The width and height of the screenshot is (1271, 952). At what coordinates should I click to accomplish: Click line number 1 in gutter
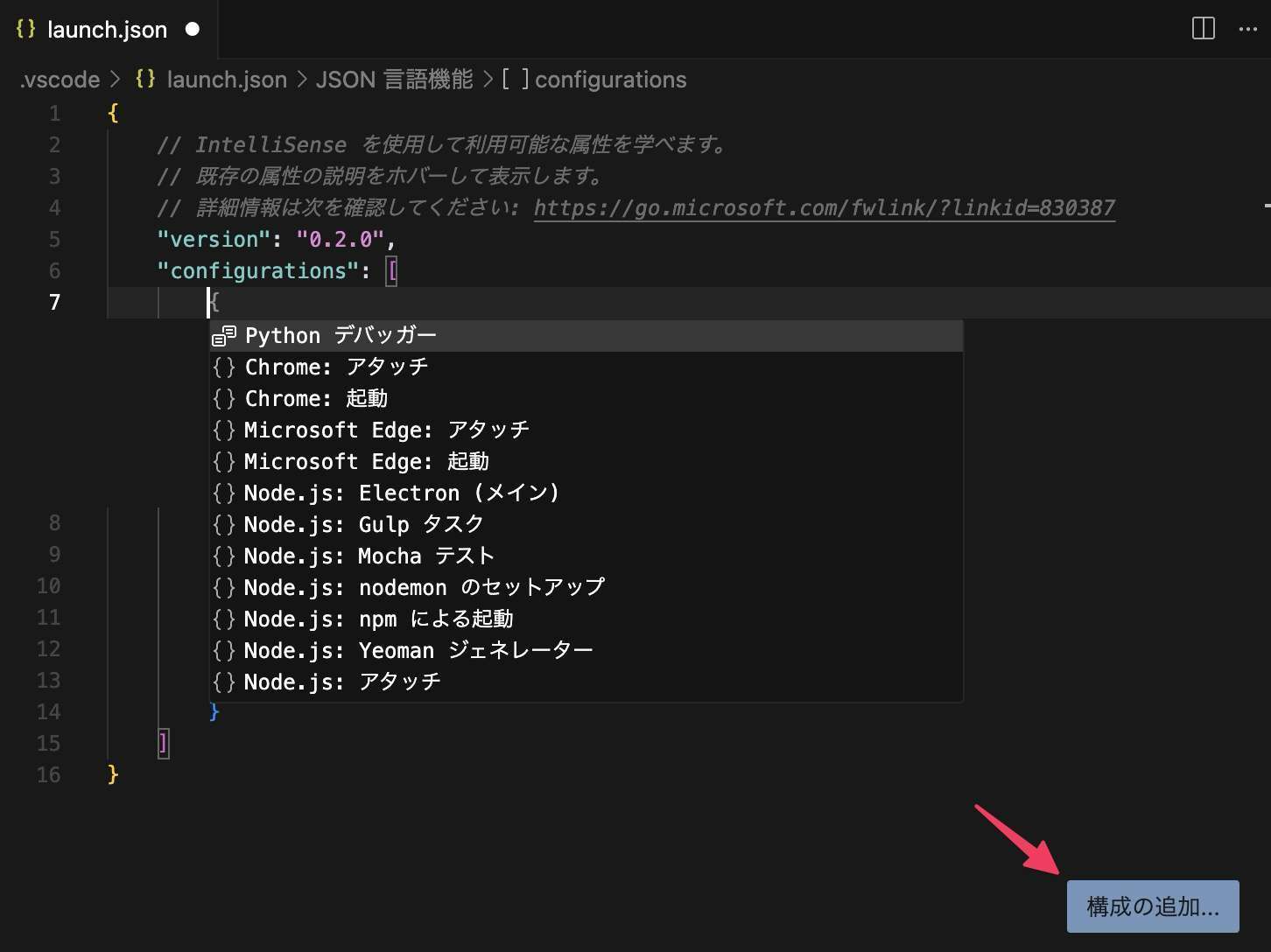pos(54,114)
